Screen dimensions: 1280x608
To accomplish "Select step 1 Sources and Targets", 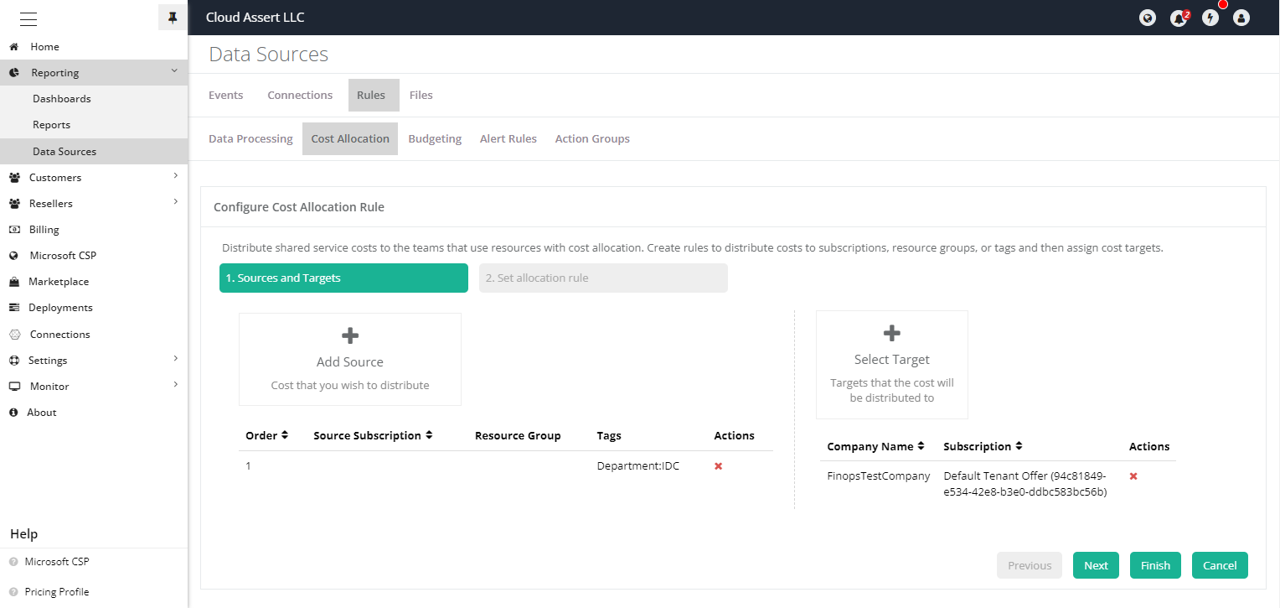I will tap(344, 278).
